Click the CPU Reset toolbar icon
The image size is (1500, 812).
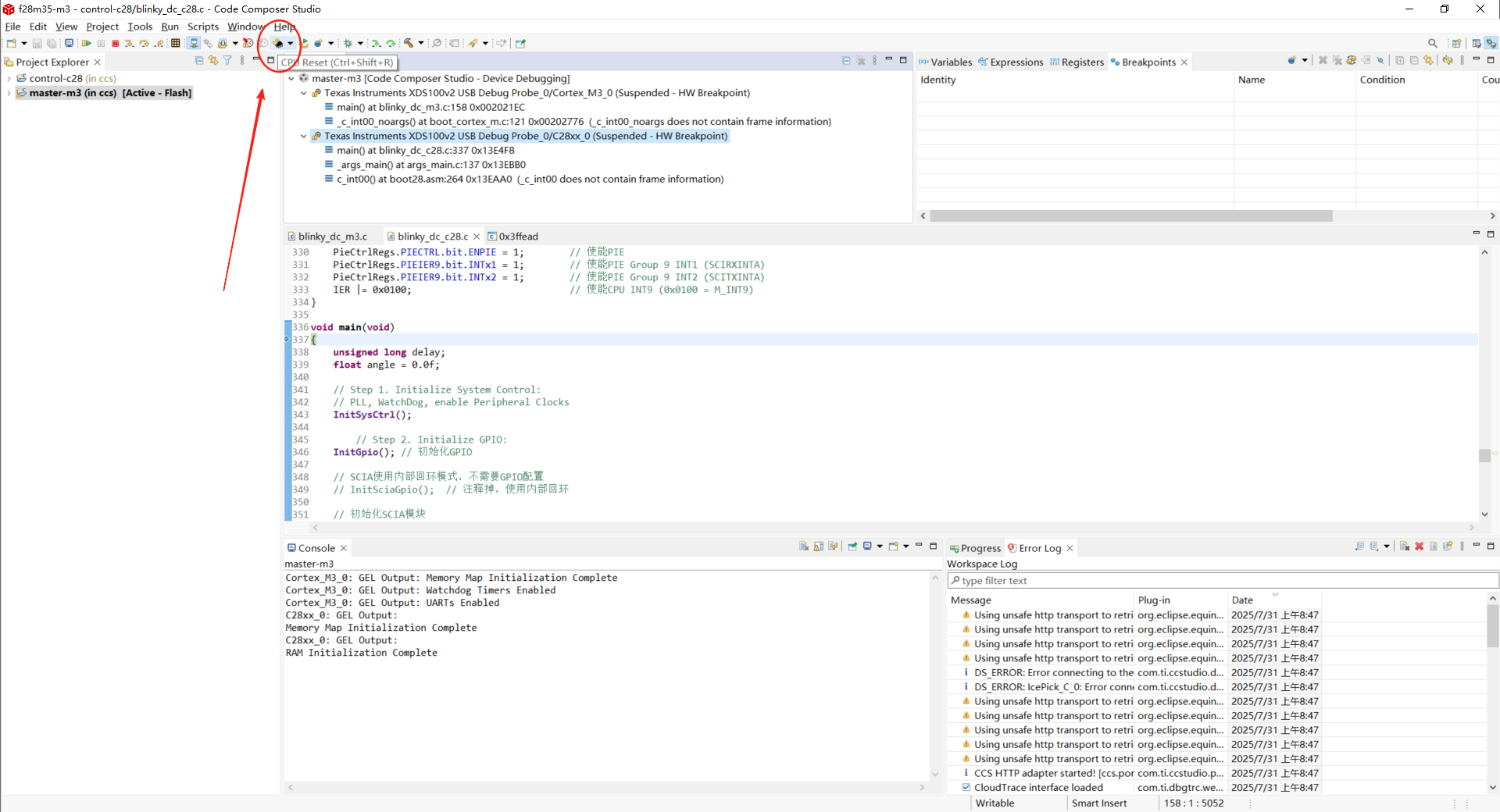pyautogui.click(x=278, y=44)
